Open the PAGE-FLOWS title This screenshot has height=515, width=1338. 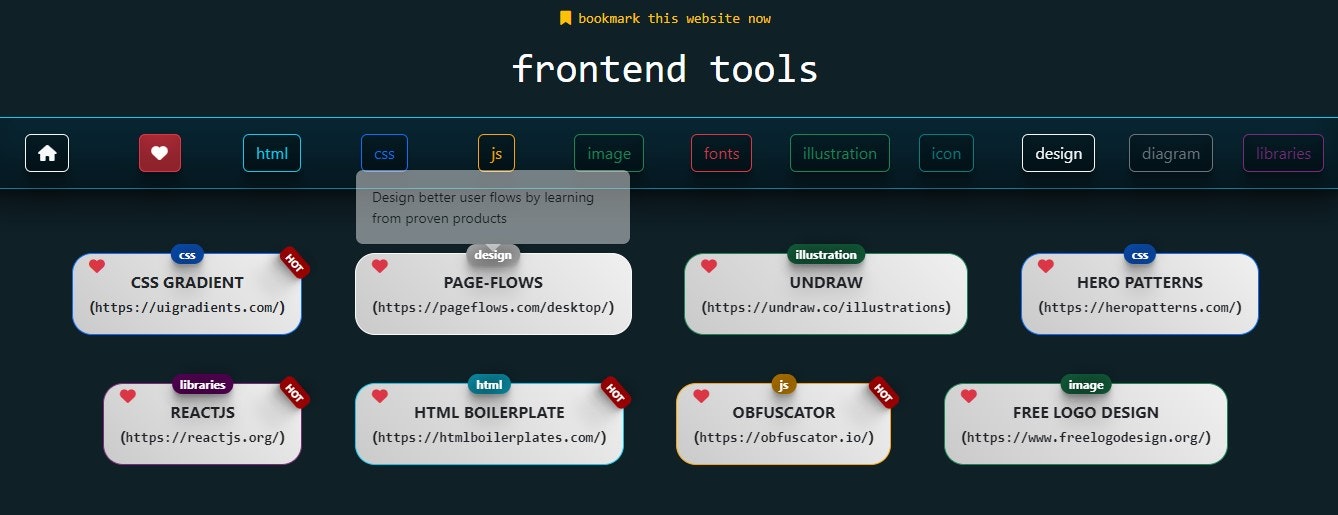click(x=493, y=283)
